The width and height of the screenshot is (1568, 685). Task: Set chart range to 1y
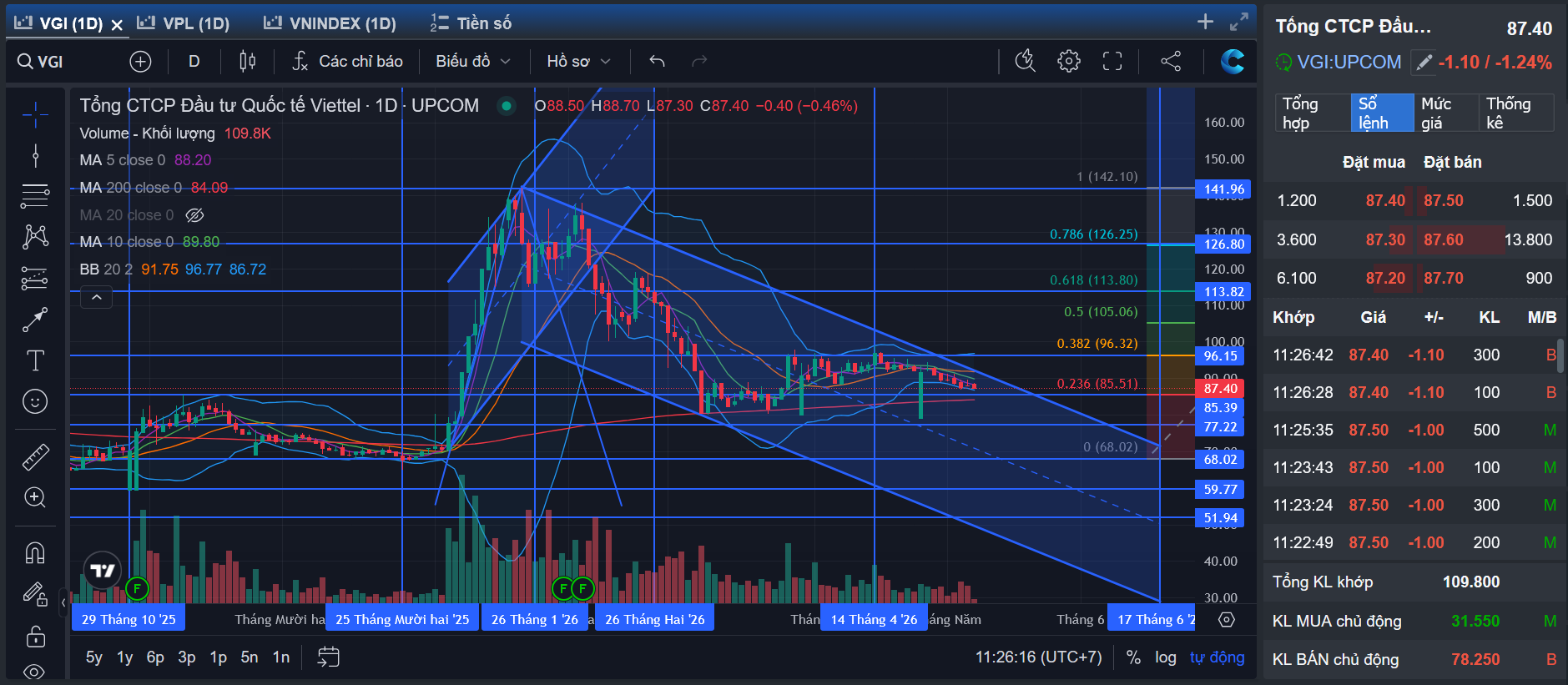[x=125, y=657]
